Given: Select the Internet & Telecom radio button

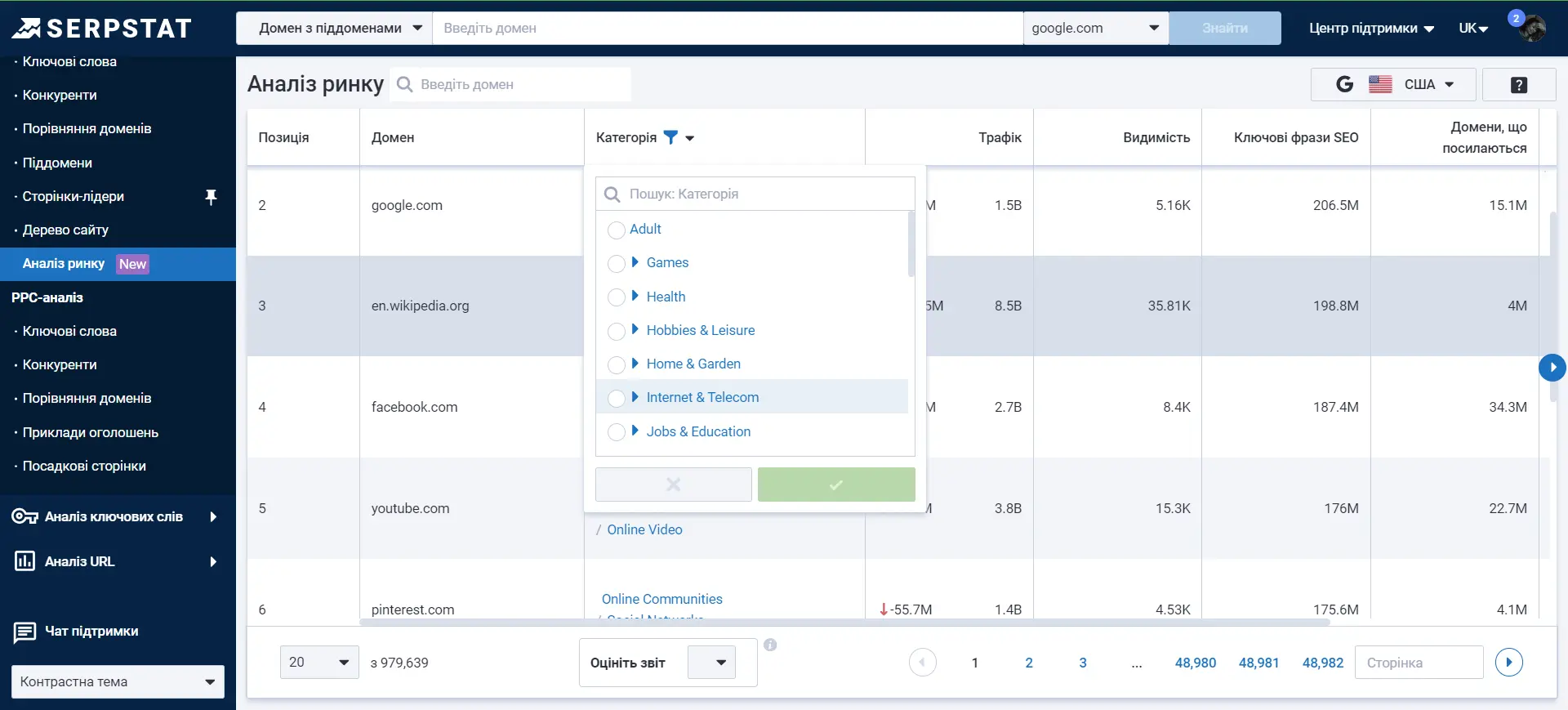Looking at the screenshot, I should 617,399.
